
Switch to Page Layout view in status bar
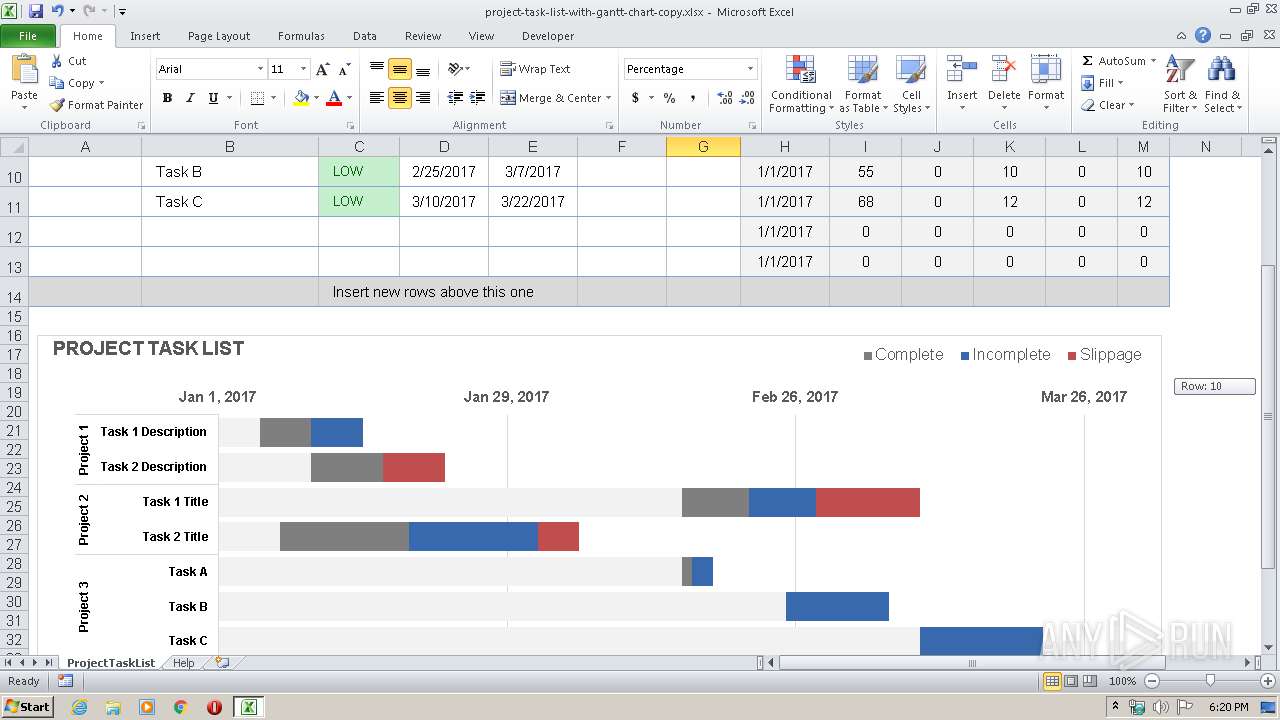tap(1071, 681)
